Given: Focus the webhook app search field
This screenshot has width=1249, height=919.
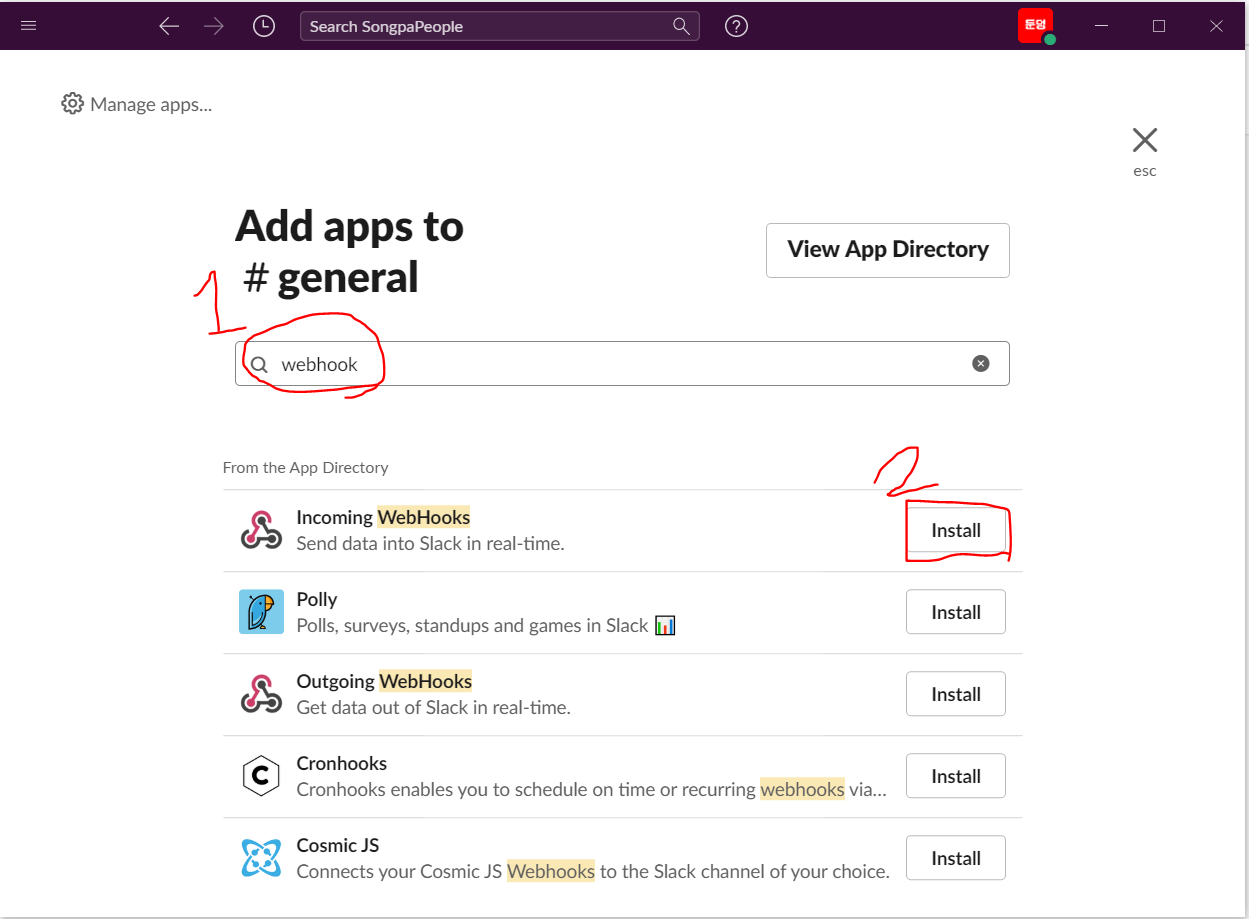Looking at the screenshot, I should point(622,364).
